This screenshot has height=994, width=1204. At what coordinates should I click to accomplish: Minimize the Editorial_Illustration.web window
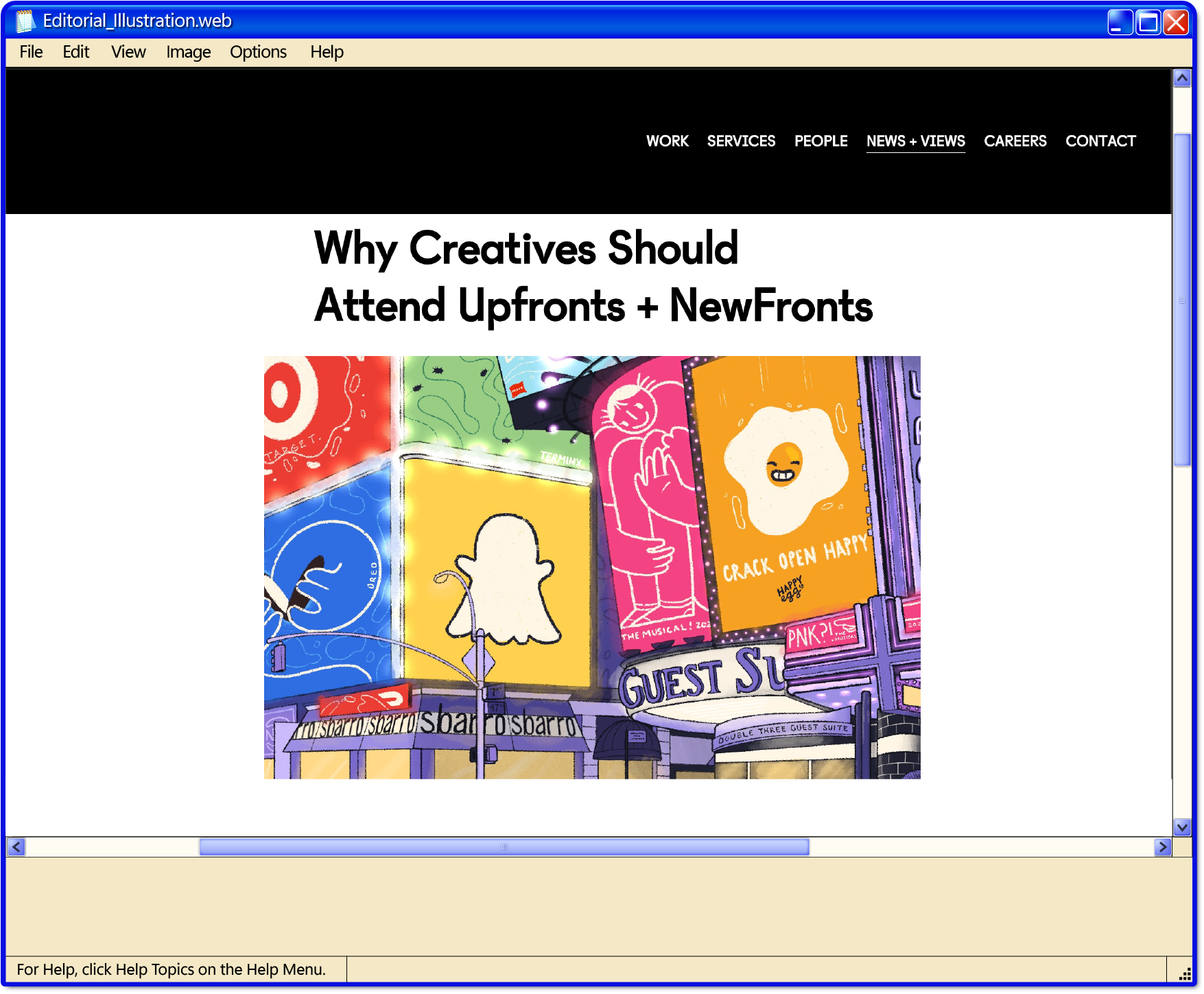(1120, 22)
